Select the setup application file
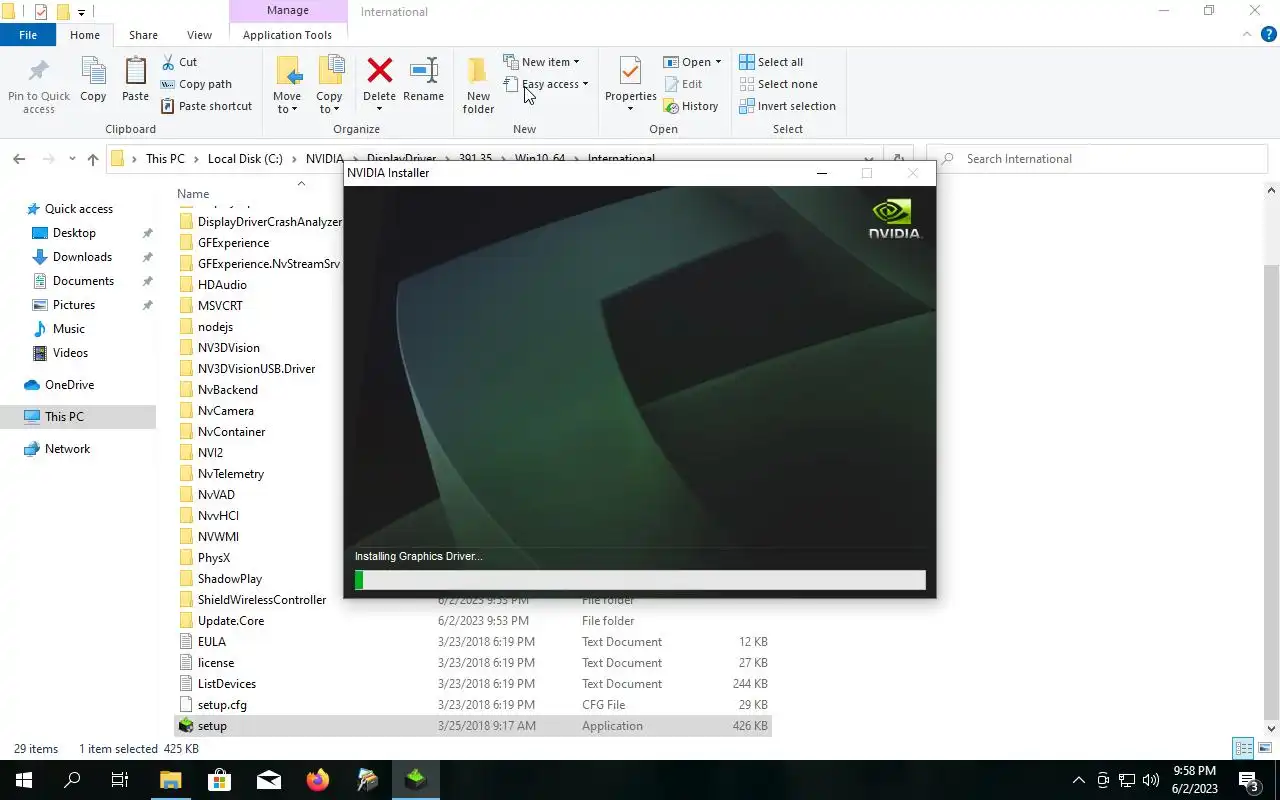 tap(473, 726)
